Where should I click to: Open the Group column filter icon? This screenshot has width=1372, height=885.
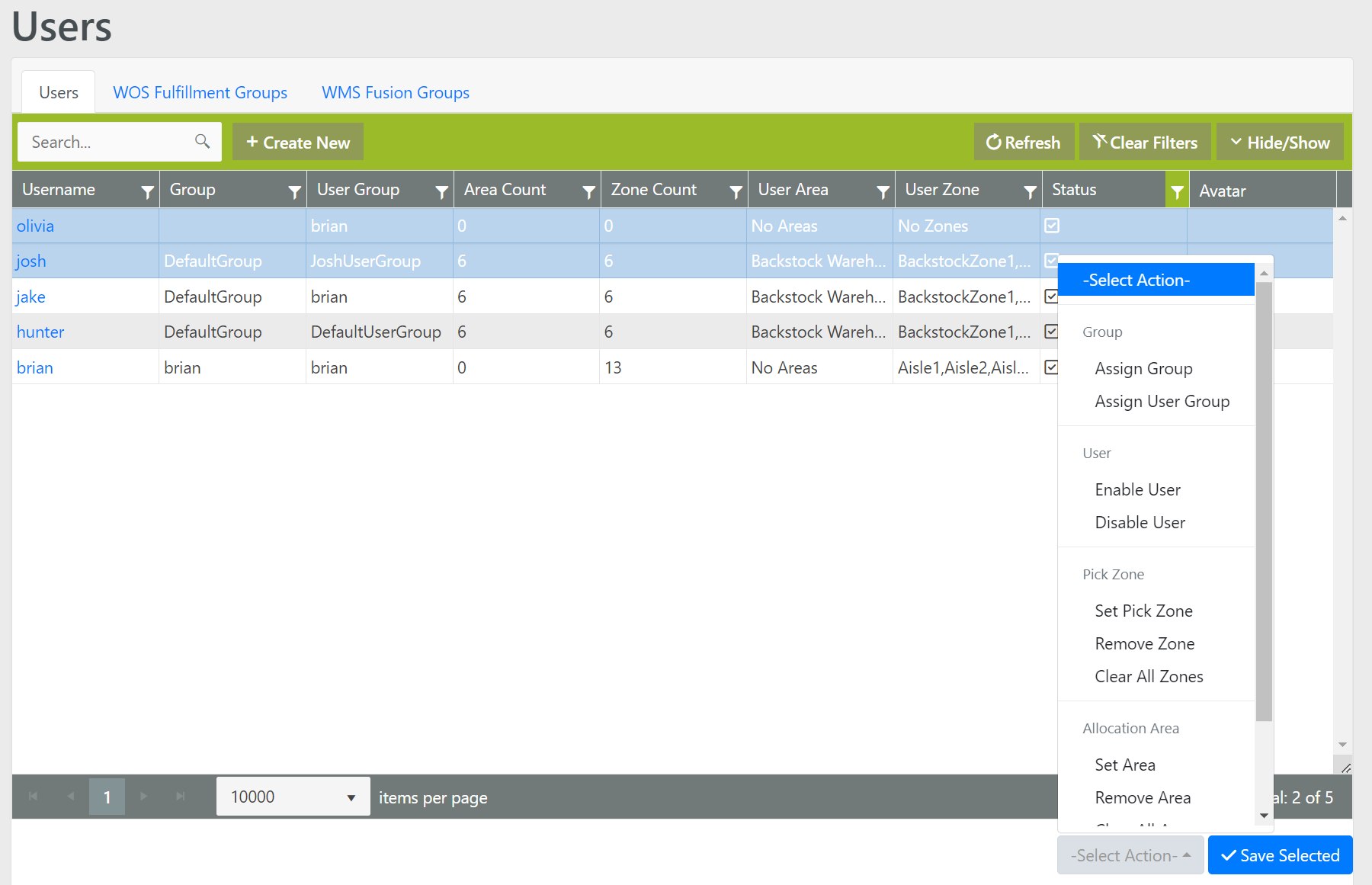pyautogui.click(x=294, y=191)
